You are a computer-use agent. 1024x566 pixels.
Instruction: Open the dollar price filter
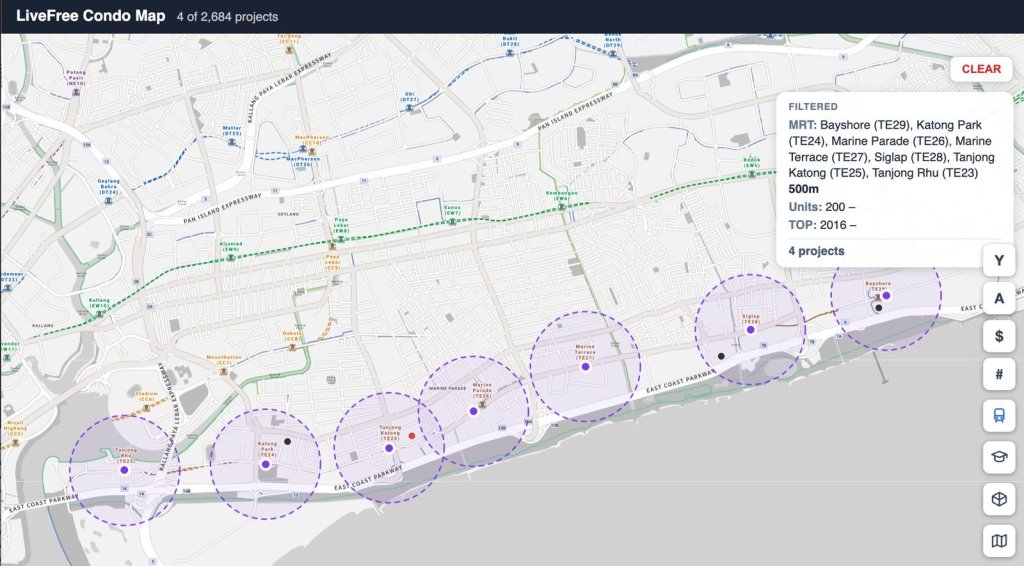click(x=999, y=336)
